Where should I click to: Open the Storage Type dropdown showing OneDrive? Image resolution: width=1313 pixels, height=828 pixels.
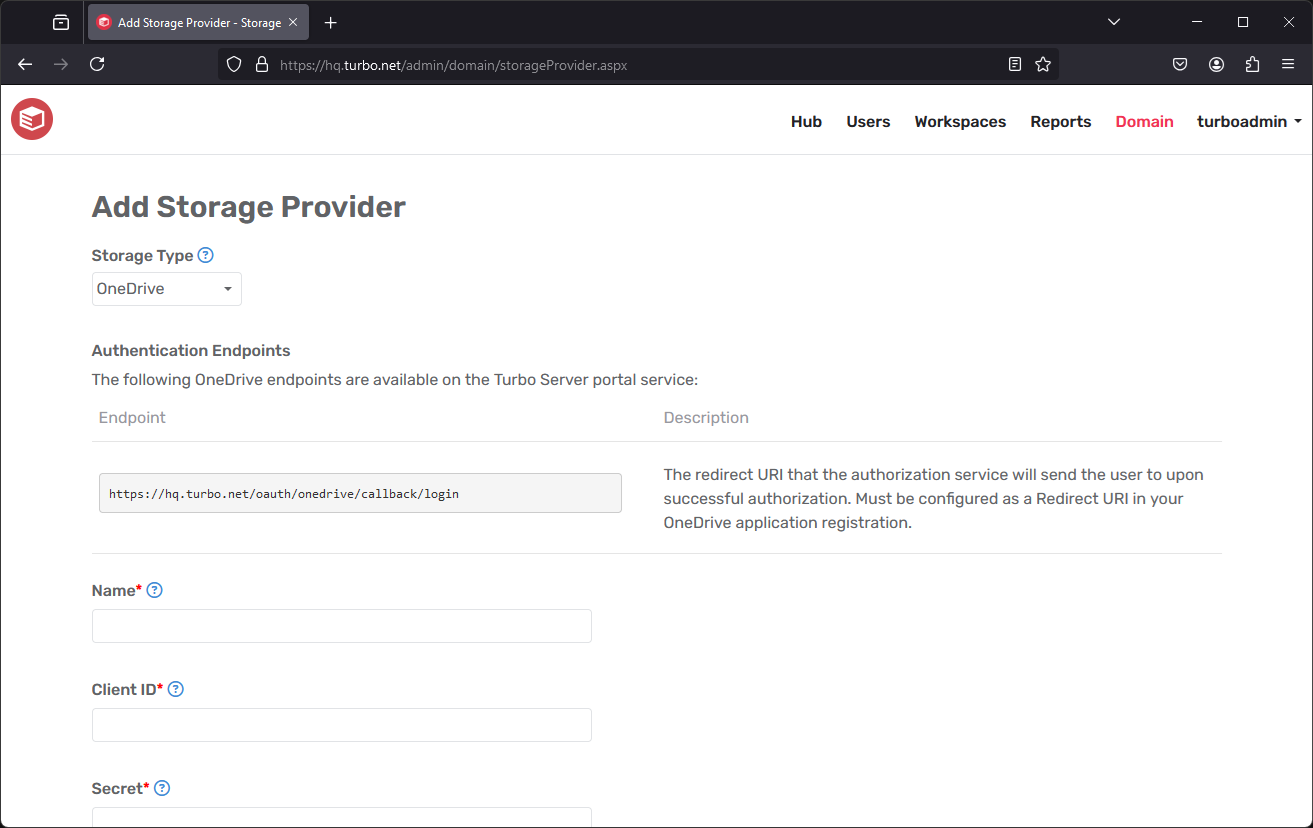coord(166,289)
